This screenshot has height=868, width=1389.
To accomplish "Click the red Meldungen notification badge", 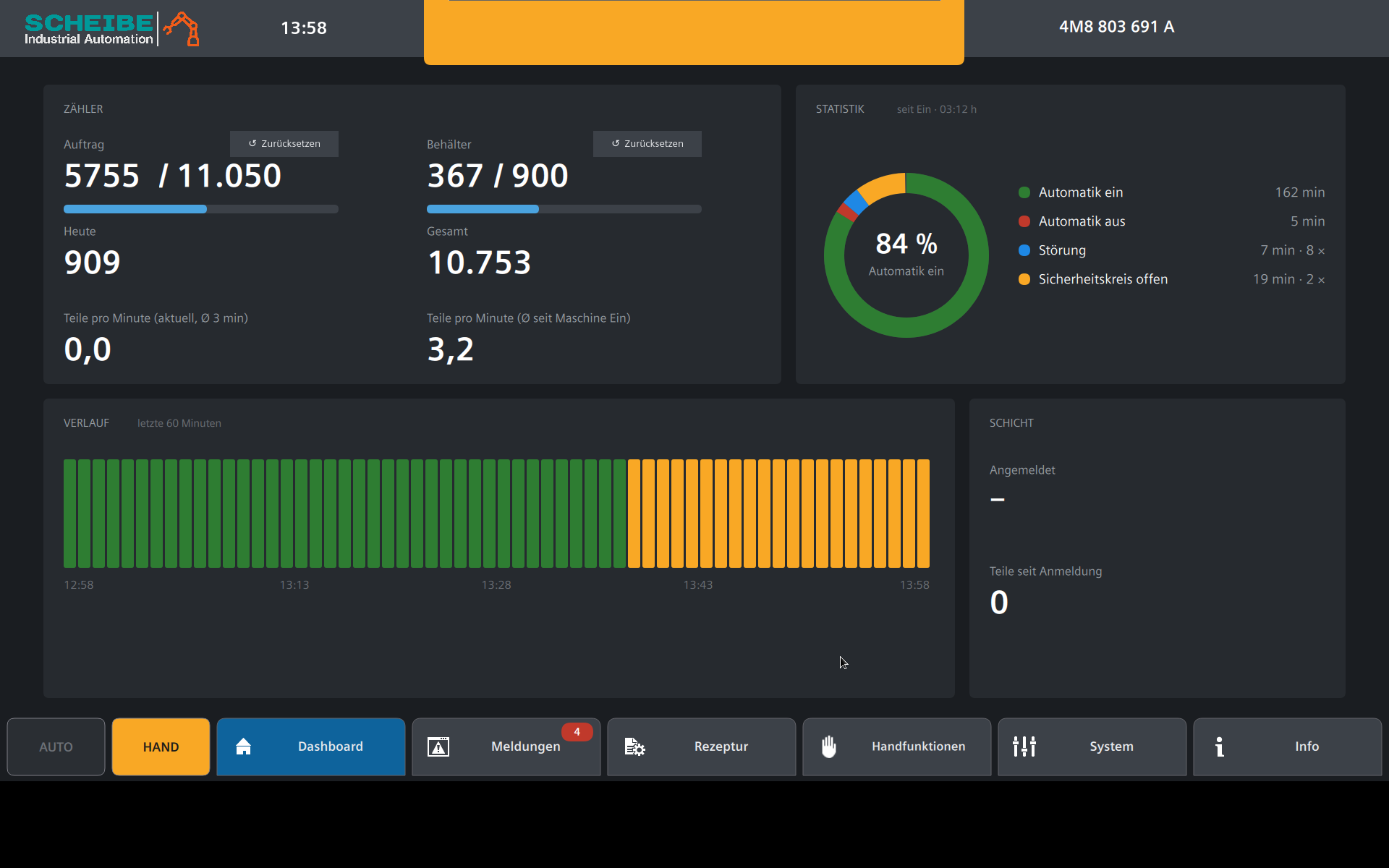I will coord(577,732).
